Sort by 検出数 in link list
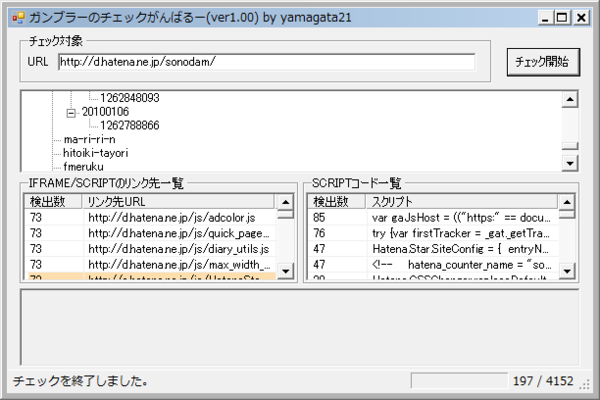The width and height of the screenshot is (600, 400). coord(53,201)
